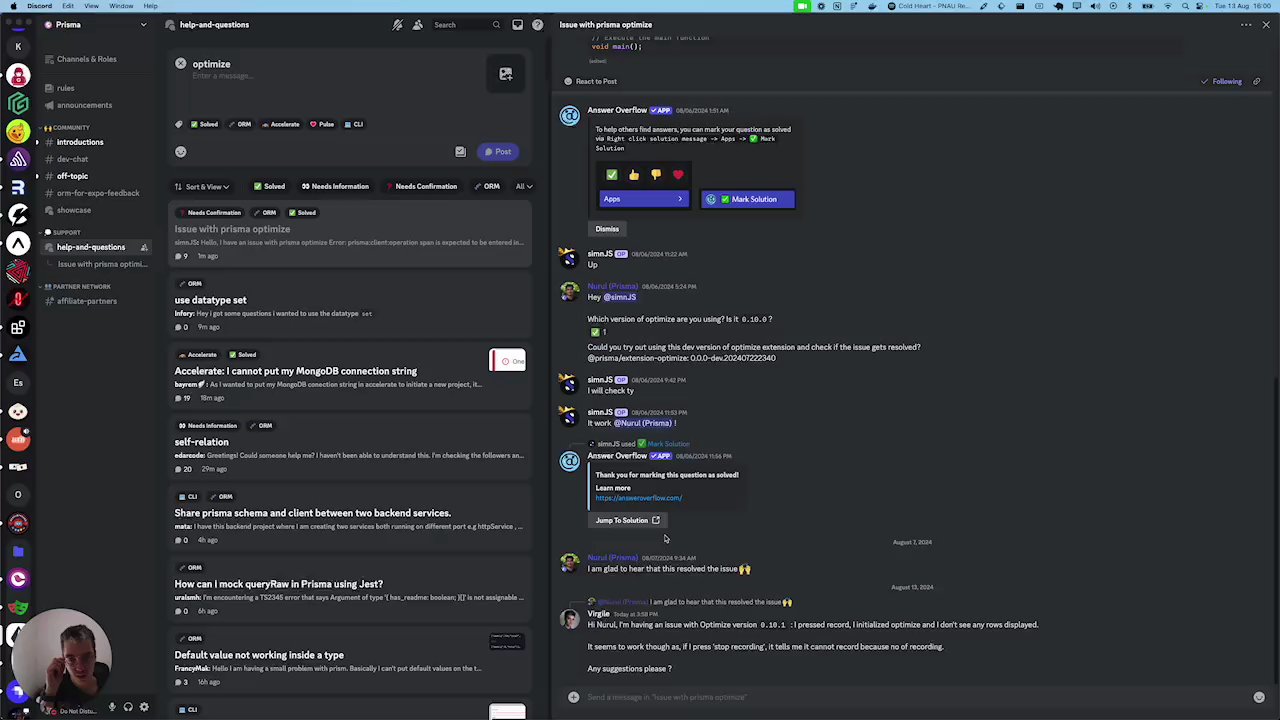Filter posts by Solved tag

coord(269,186)
